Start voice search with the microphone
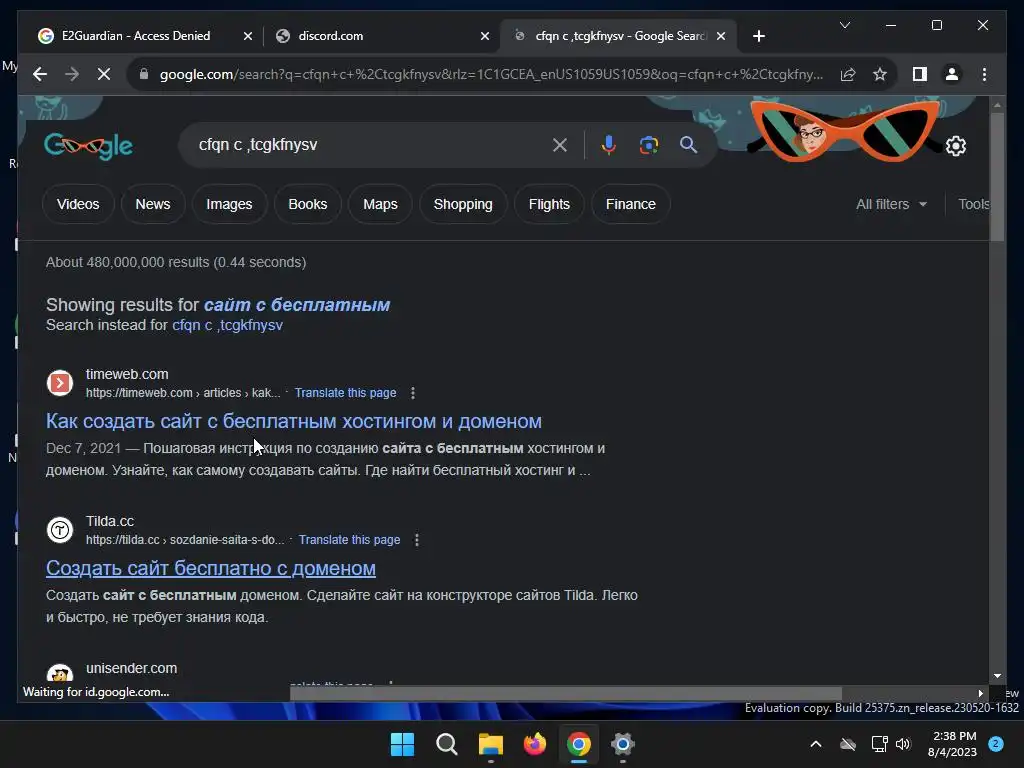 click(x=609, y=145)
